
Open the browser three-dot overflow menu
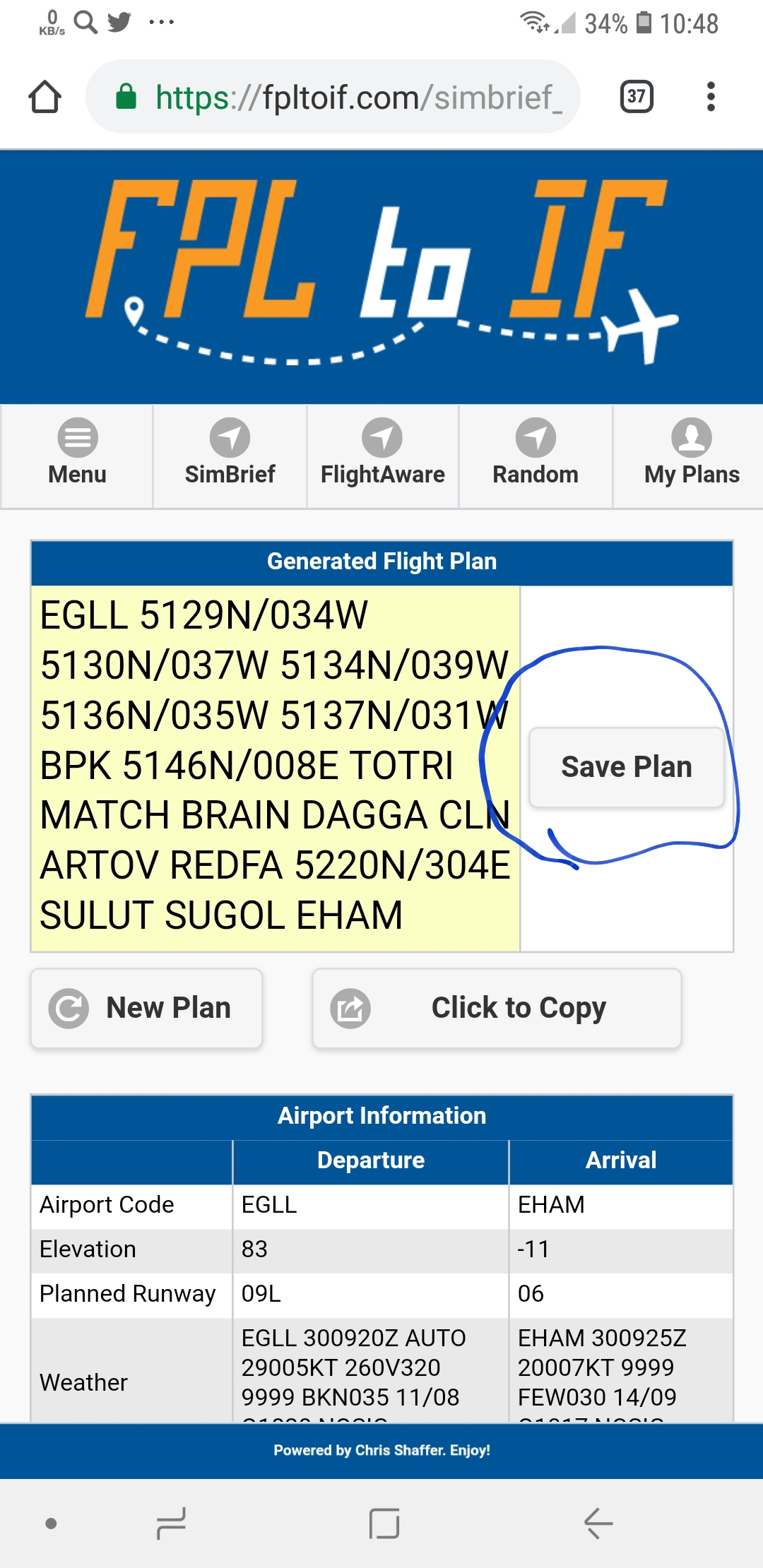tap(711, 97)
